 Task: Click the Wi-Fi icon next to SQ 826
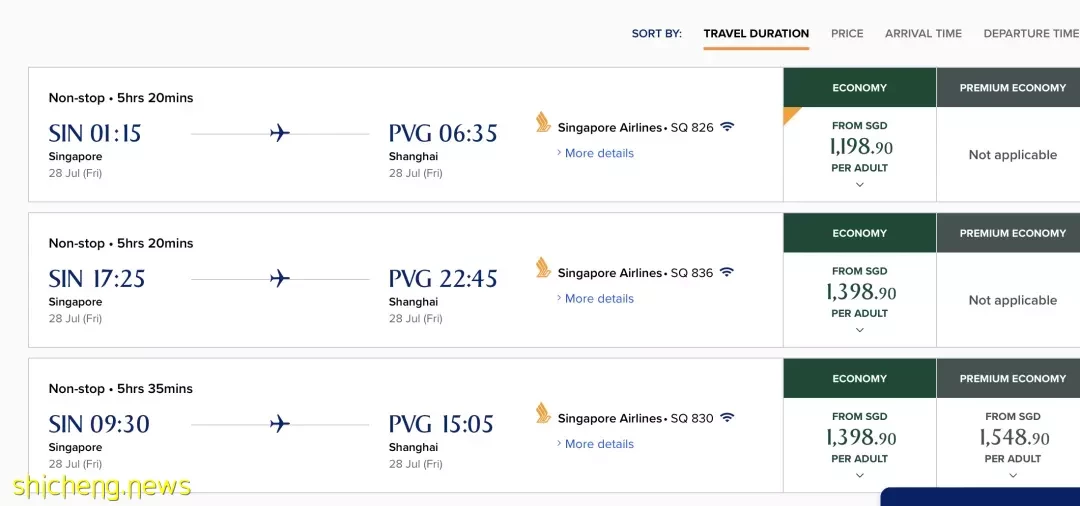(727, 127)
